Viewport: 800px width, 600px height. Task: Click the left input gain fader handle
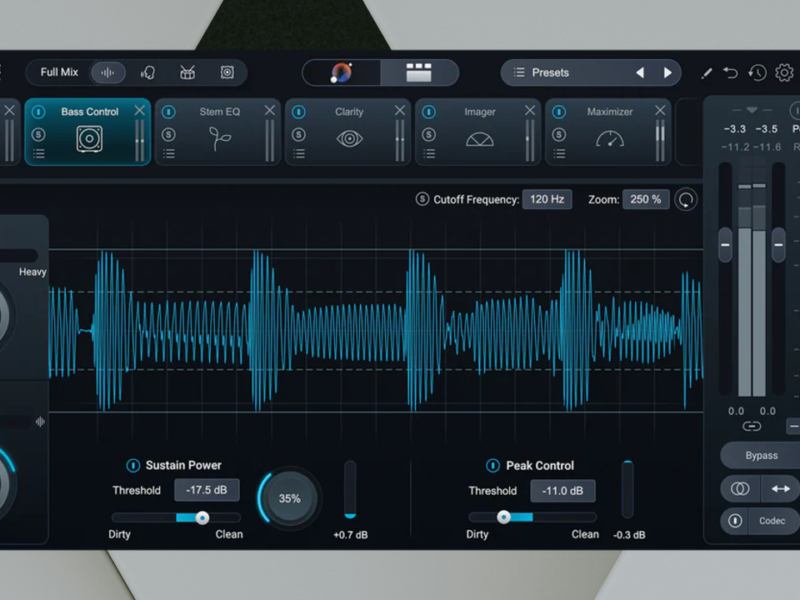coord(725,245)
